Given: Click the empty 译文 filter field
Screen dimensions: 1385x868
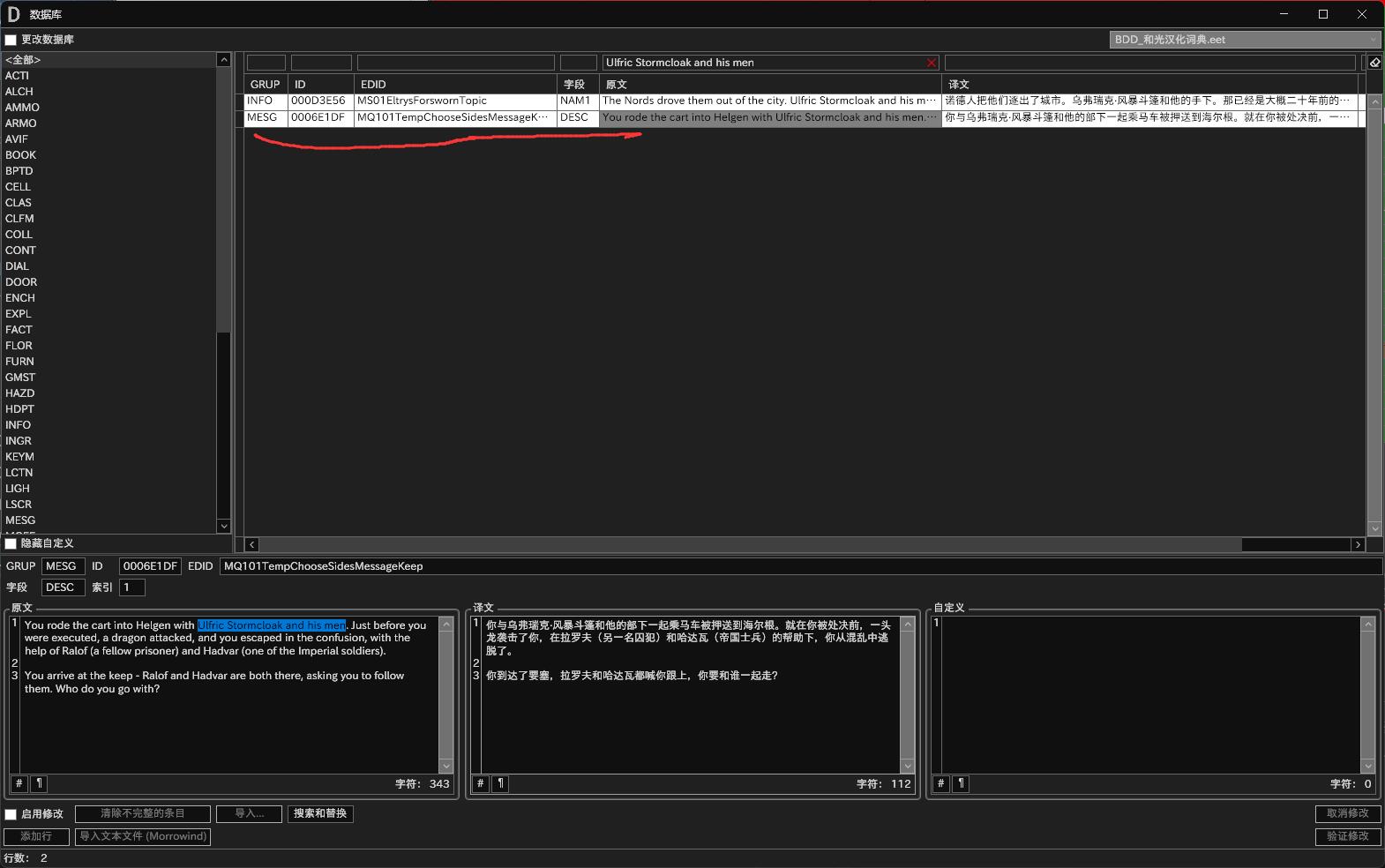Looking at the screenshot, I should tap(1149, 63).
